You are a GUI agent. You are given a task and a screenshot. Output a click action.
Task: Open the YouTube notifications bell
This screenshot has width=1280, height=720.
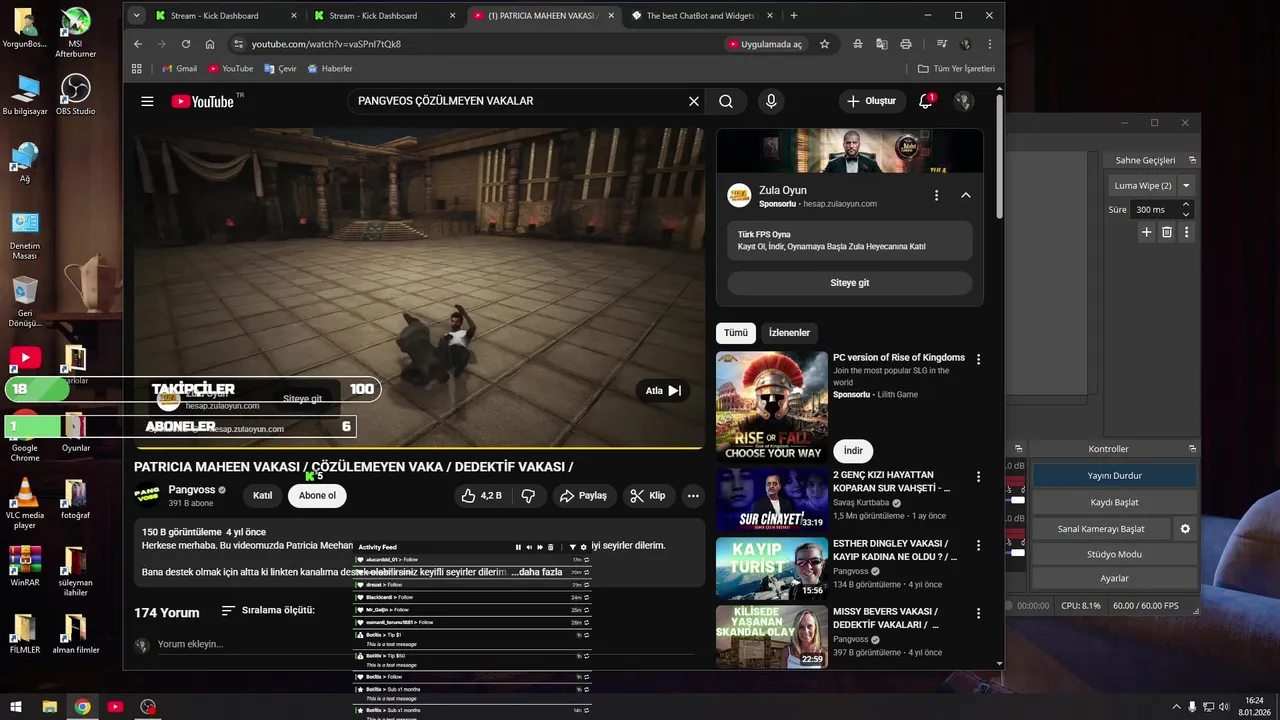[926, 101]
